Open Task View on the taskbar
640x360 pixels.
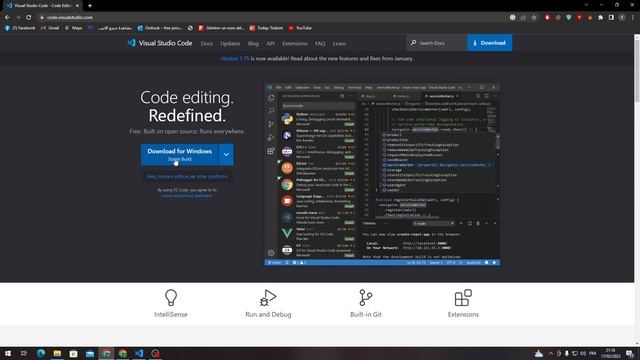(x=24, y=353)
